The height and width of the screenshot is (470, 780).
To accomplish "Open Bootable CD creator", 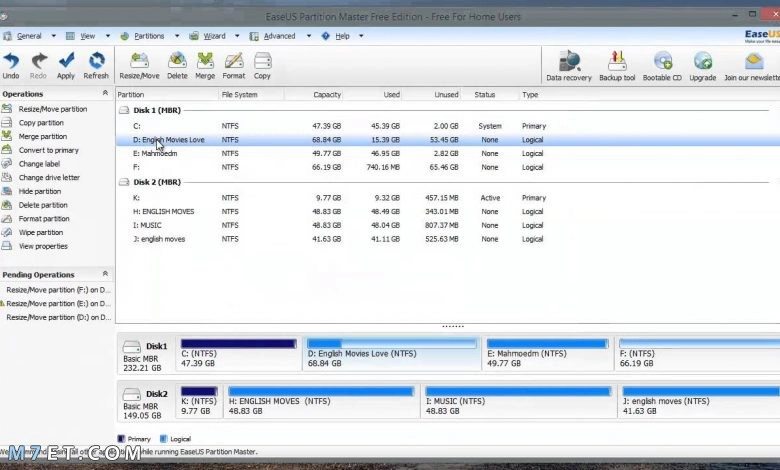I will [x=662, y=66].
